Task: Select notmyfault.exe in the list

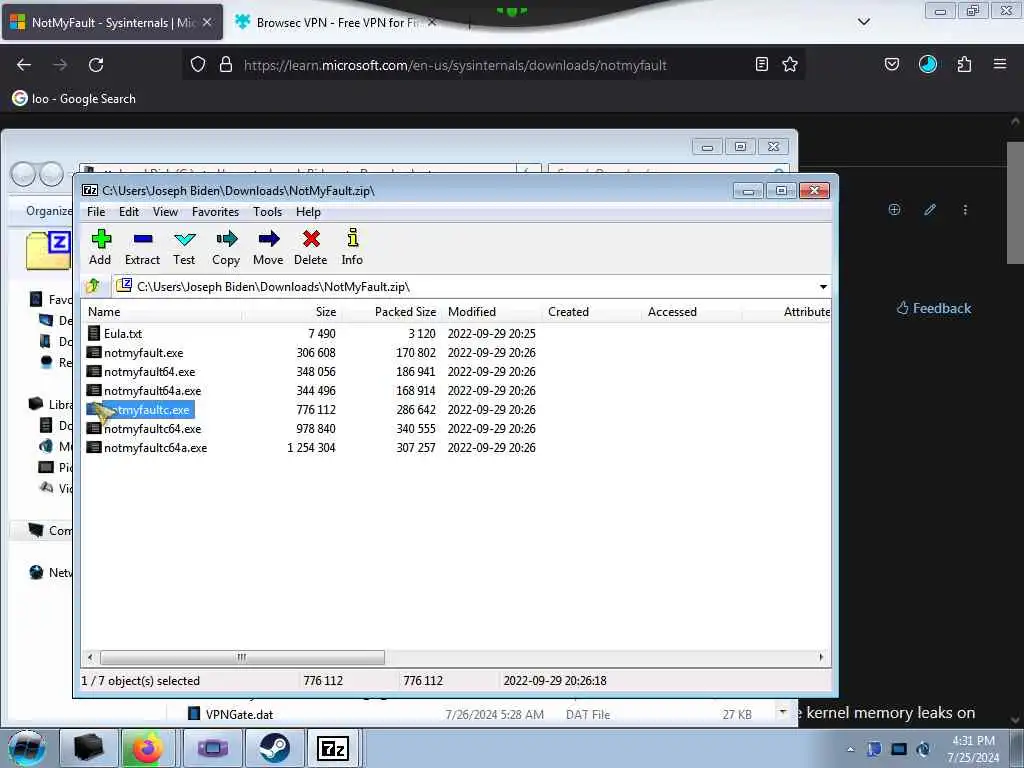Action: pyautogui.click(x=135, y=353)
